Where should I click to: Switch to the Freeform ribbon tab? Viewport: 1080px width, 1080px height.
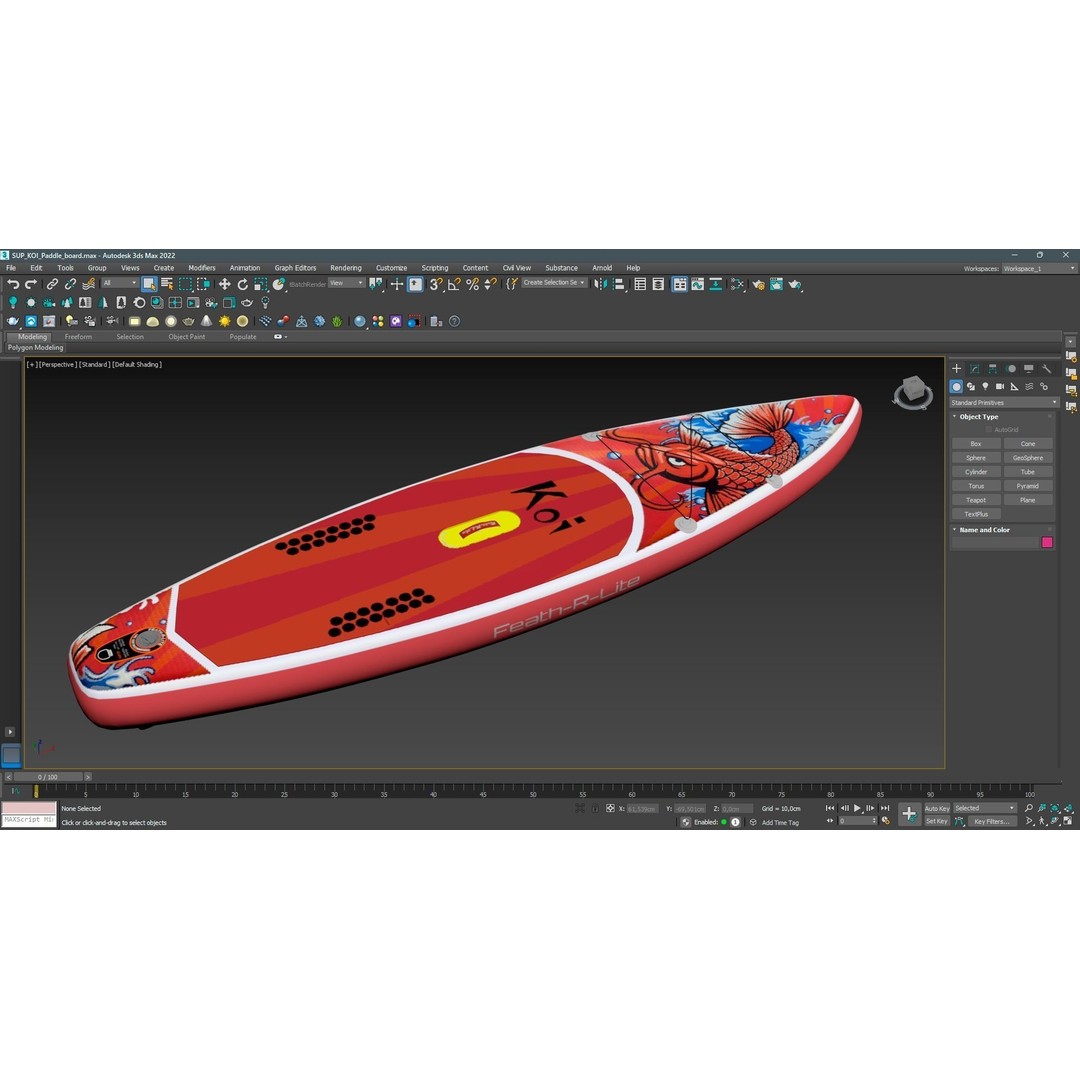tap(78, 337)
